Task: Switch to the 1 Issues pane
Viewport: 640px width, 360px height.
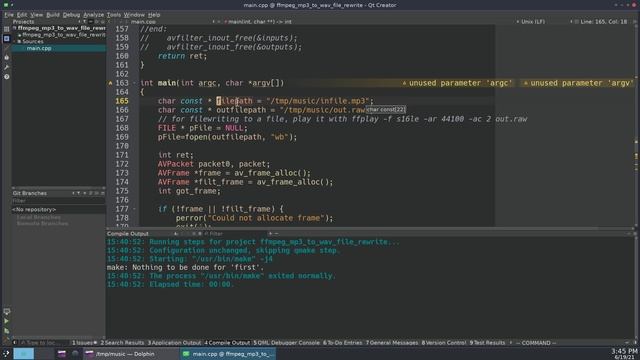Action: tap(84, 343)
